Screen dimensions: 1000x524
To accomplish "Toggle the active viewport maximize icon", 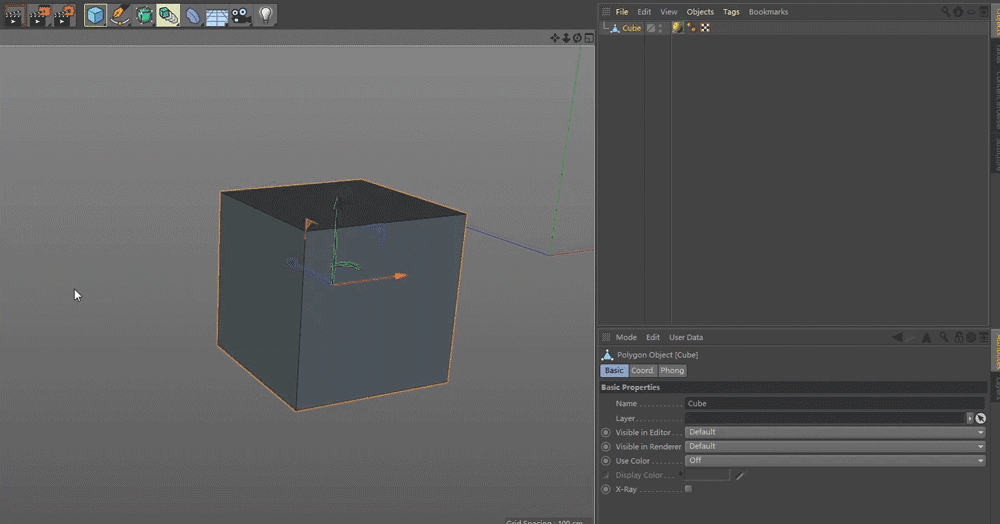I will [x=589, y=38].
